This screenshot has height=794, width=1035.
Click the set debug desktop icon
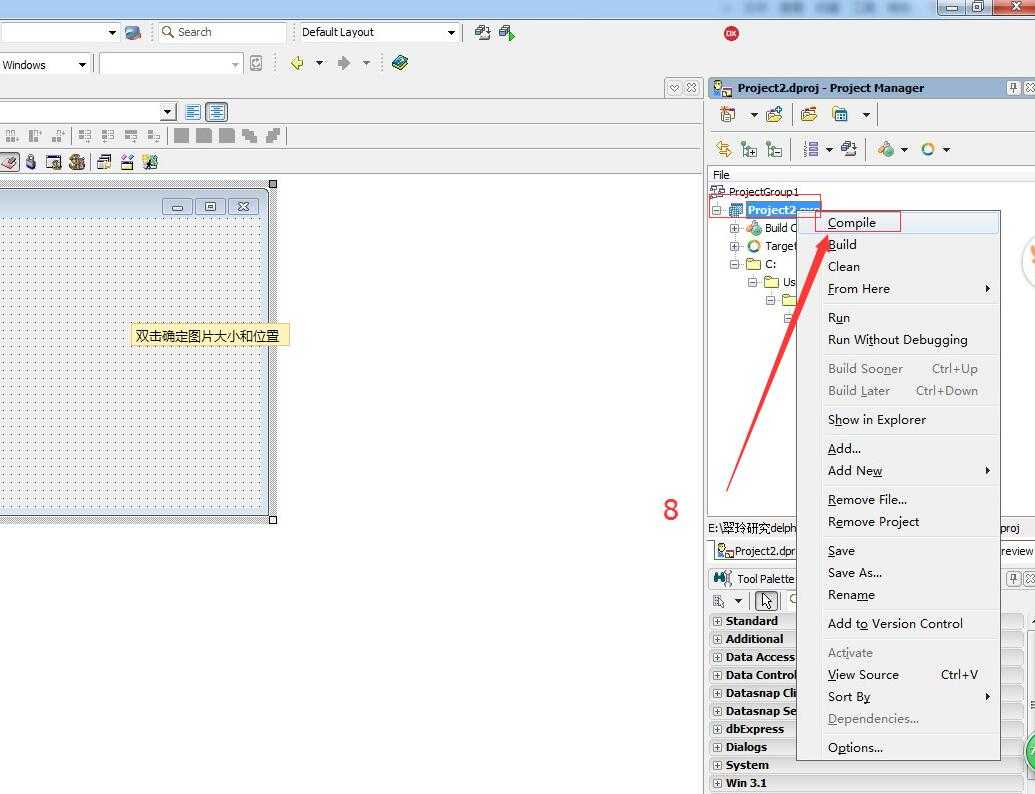pos(507,32)
